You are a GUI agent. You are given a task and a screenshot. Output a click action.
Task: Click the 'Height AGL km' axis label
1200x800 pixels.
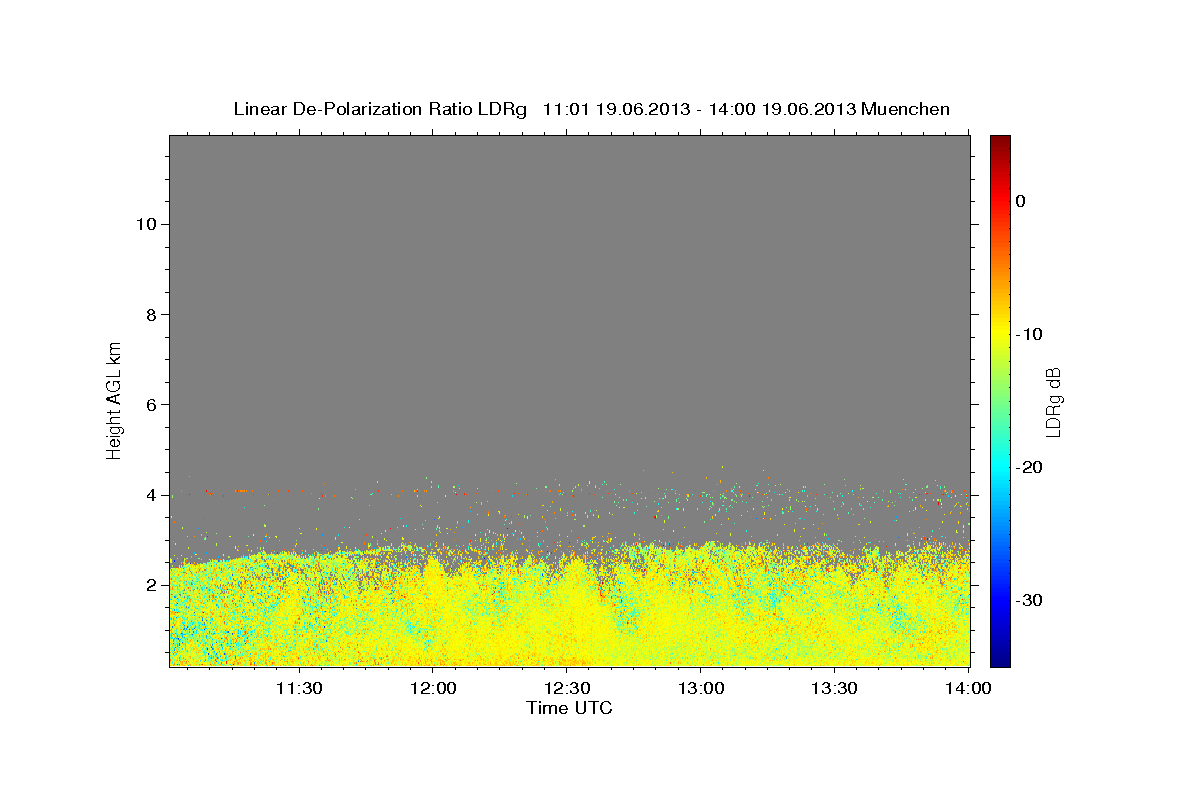tap(114, 399)
